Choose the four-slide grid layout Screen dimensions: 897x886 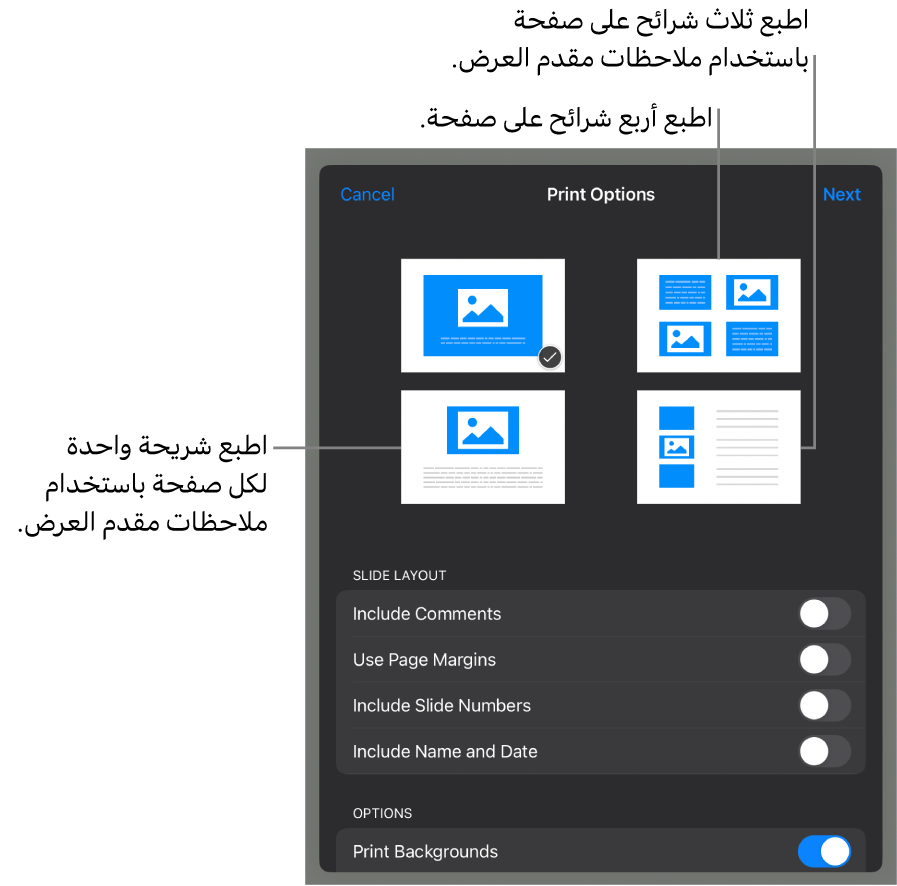coord(718,314)
